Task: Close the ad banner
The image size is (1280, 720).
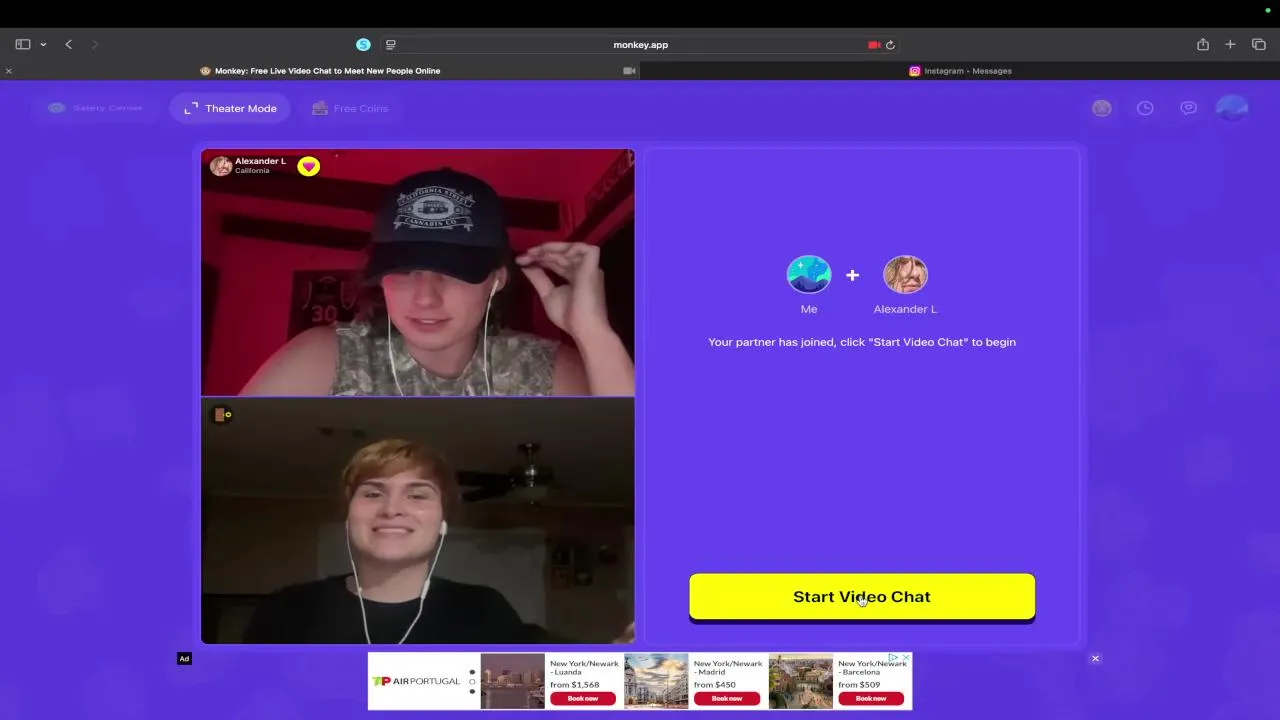Action: pos(1095,658)
